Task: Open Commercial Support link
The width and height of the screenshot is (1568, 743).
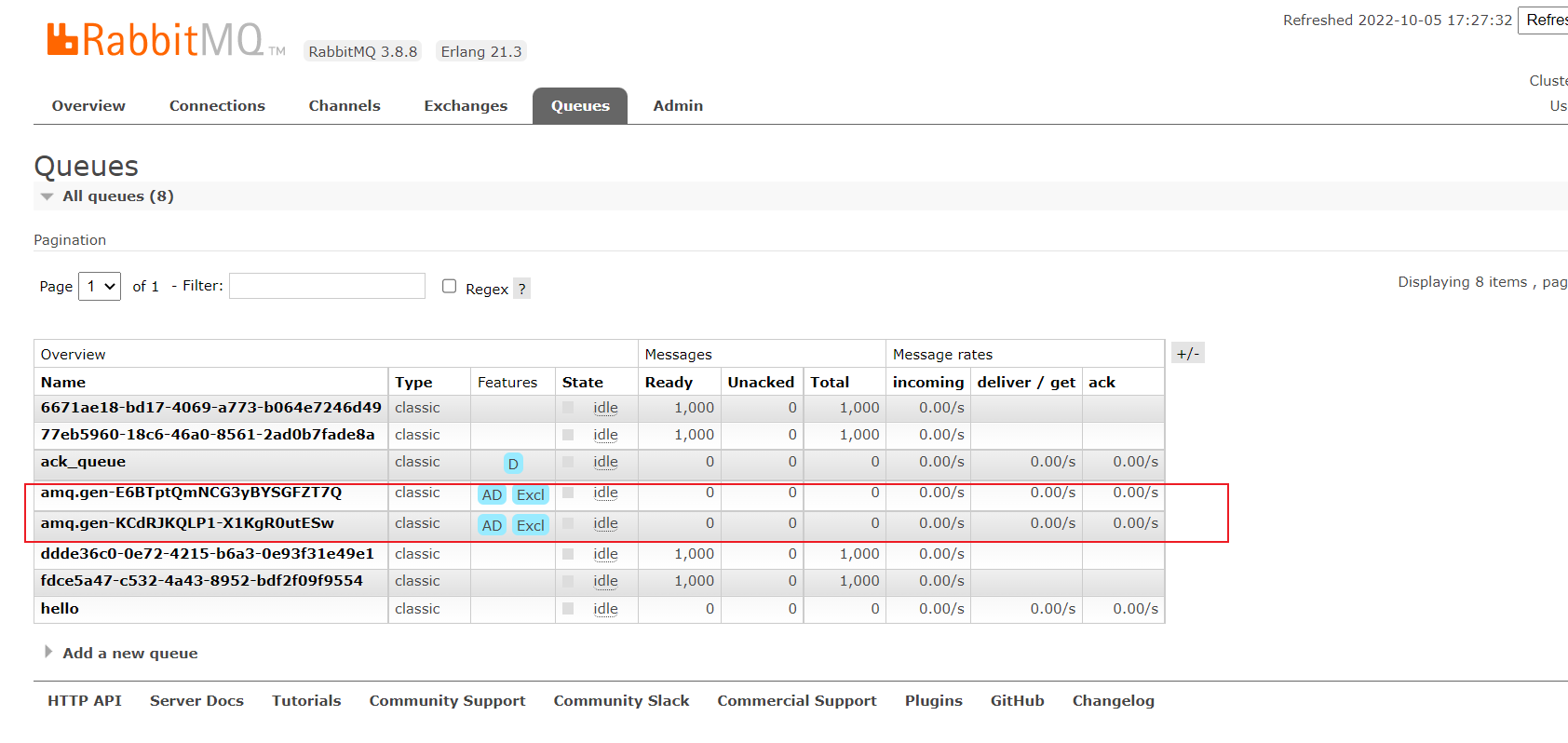Action: (797, 700)
